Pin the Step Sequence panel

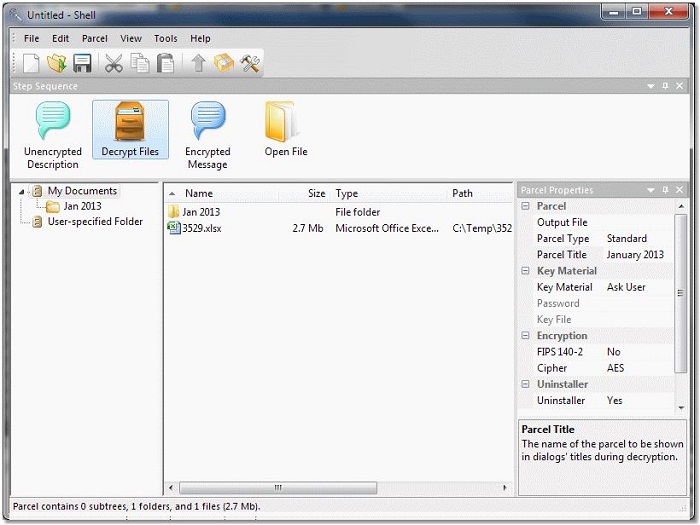pos(665,87)
